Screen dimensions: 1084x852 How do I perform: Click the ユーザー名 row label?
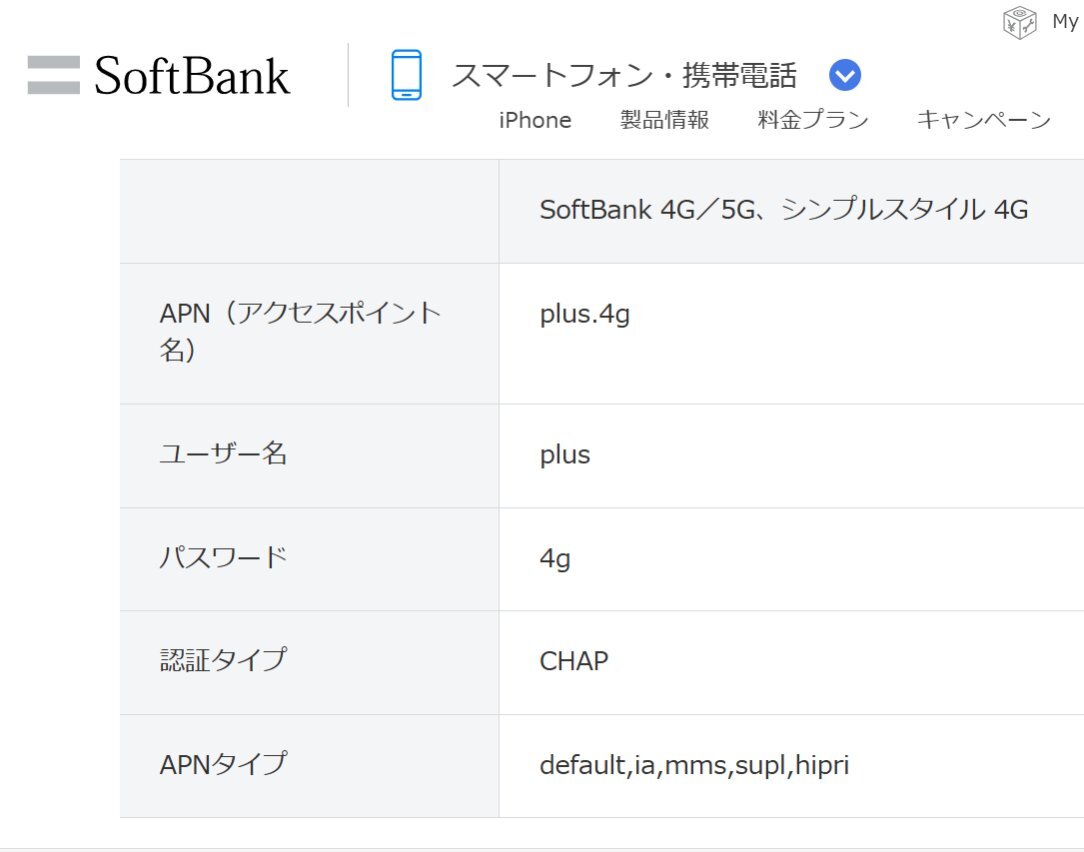223,454
